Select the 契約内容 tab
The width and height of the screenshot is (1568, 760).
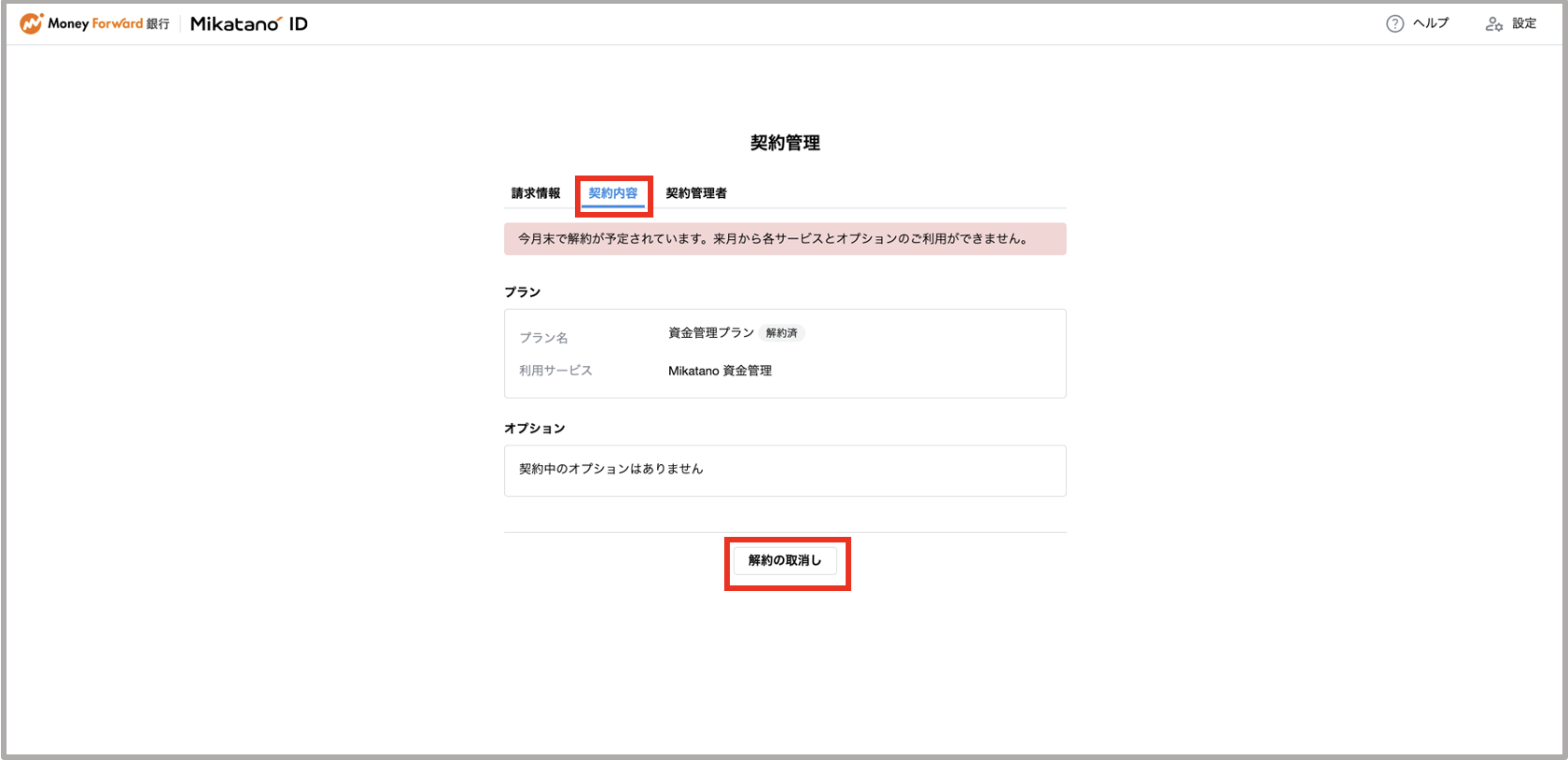point(613,193)
